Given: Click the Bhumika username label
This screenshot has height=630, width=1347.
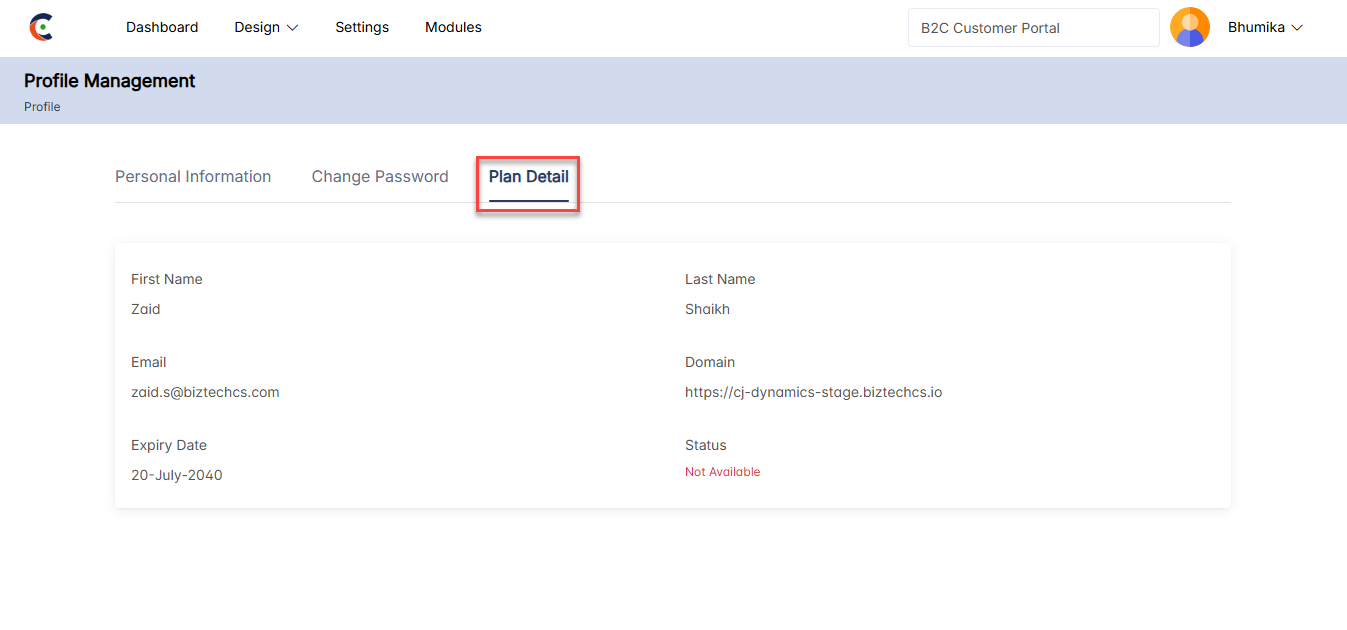Looking at the screenshot, I should [1256, 27].
